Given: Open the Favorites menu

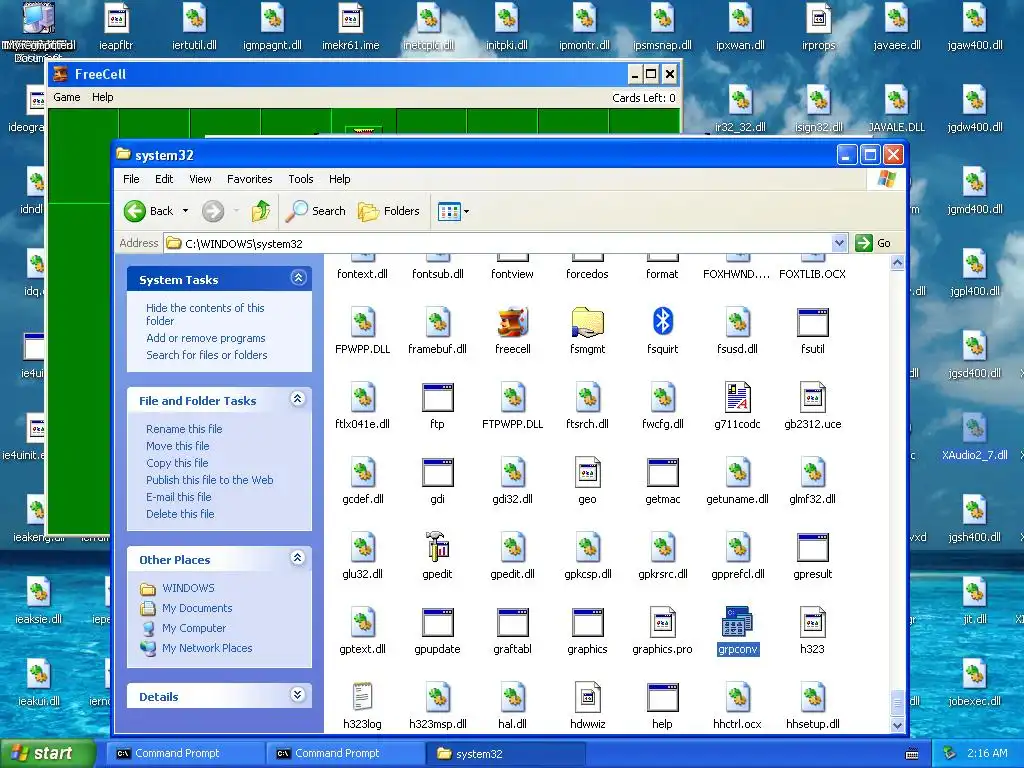Looking at the screenshot, I should pos(249,179).
